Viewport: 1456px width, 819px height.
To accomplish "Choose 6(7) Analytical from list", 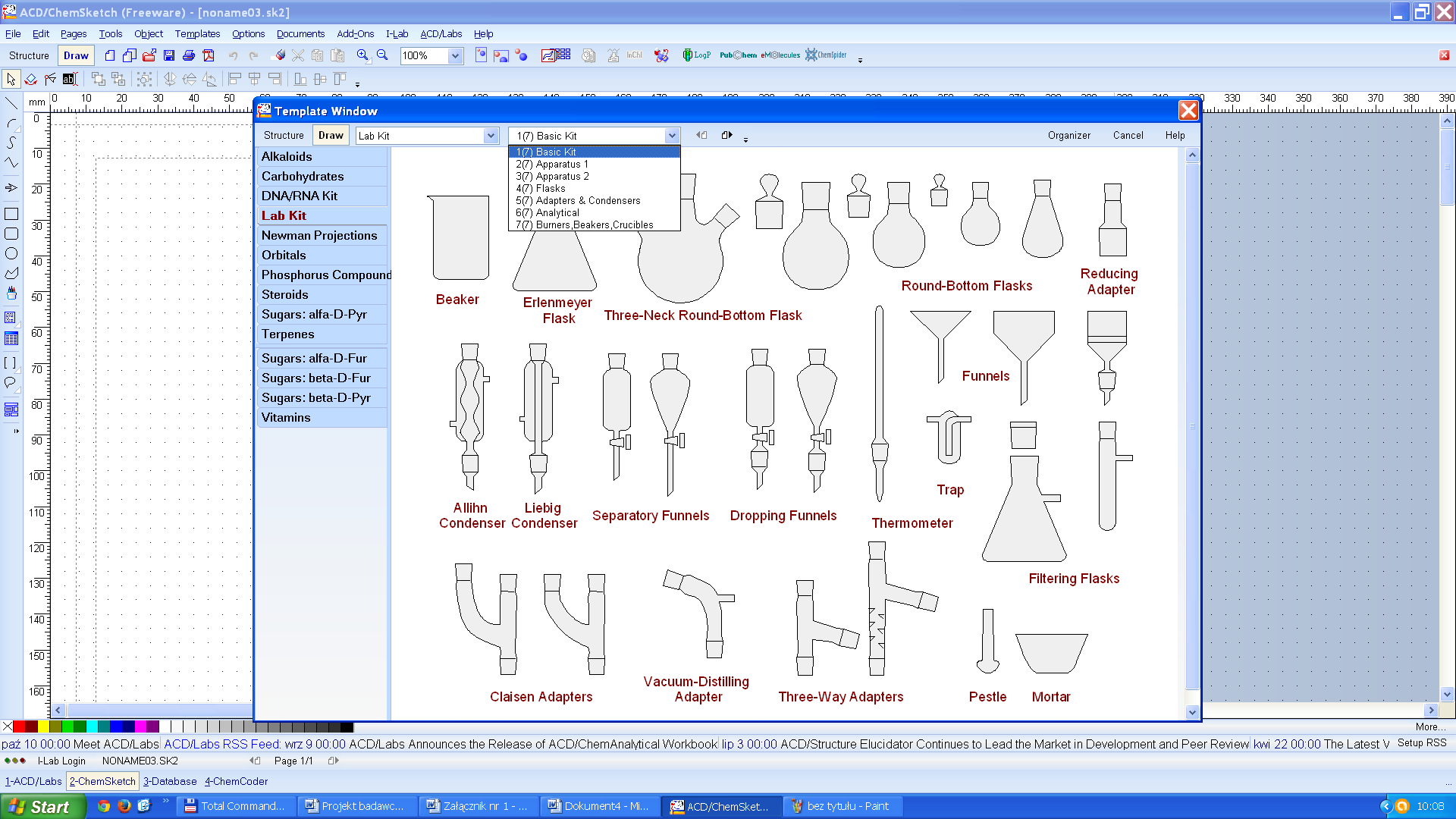I will pos(594,212).
